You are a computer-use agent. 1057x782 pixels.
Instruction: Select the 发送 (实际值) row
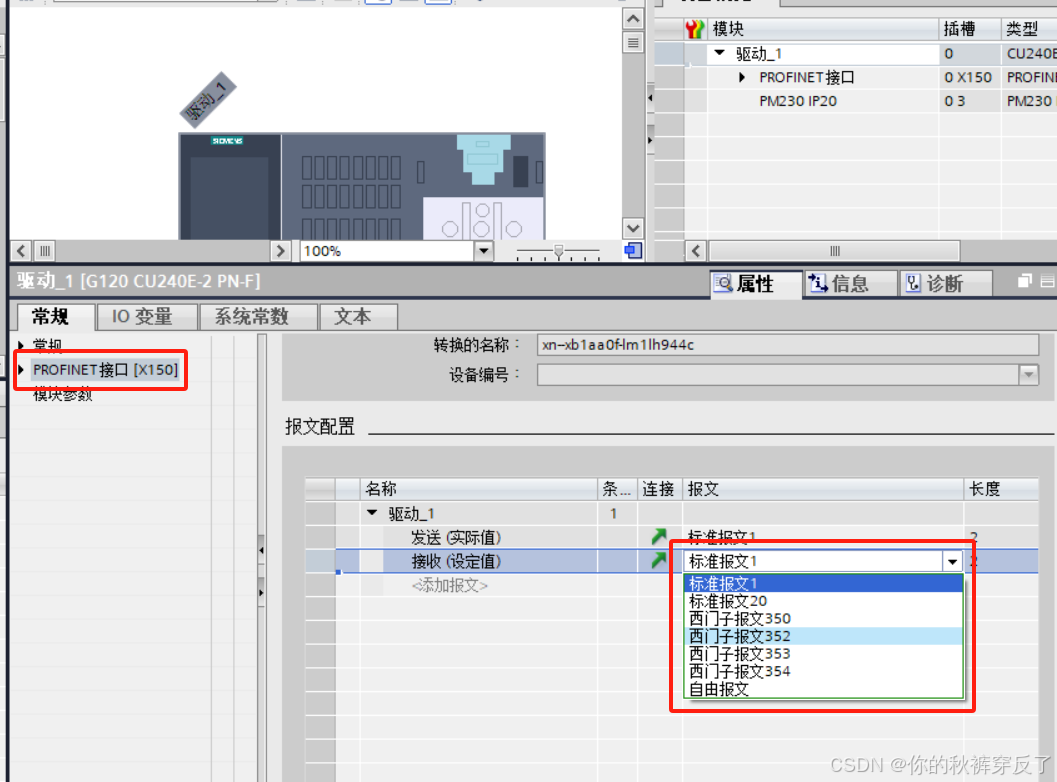(x=456, y=537)
